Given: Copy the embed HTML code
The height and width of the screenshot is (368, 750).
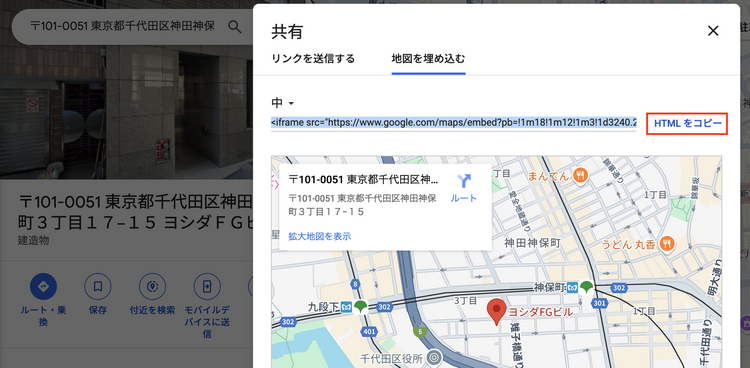Looking at the screenshot, I should tap(687, 123).
